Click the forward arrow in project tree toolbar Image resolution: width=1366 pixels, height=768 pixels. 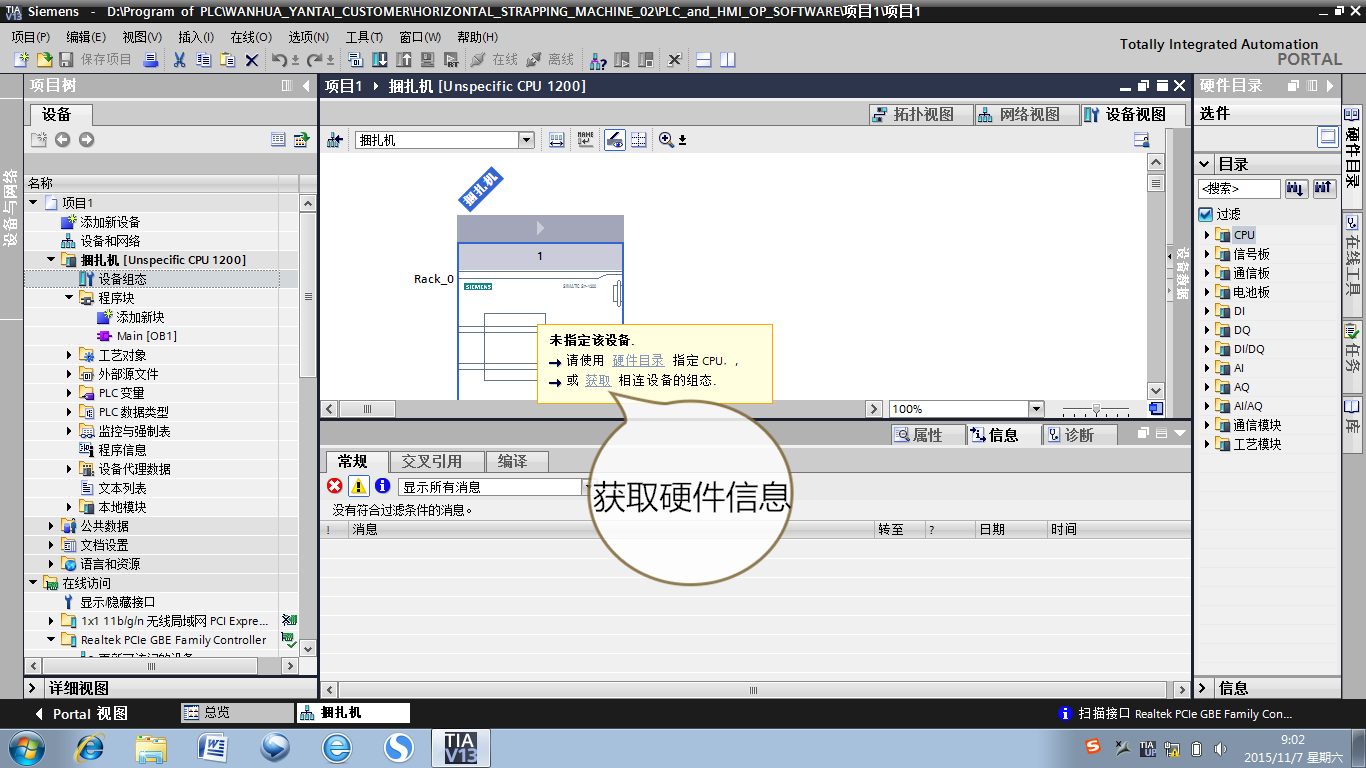click(x=87, y=140)
